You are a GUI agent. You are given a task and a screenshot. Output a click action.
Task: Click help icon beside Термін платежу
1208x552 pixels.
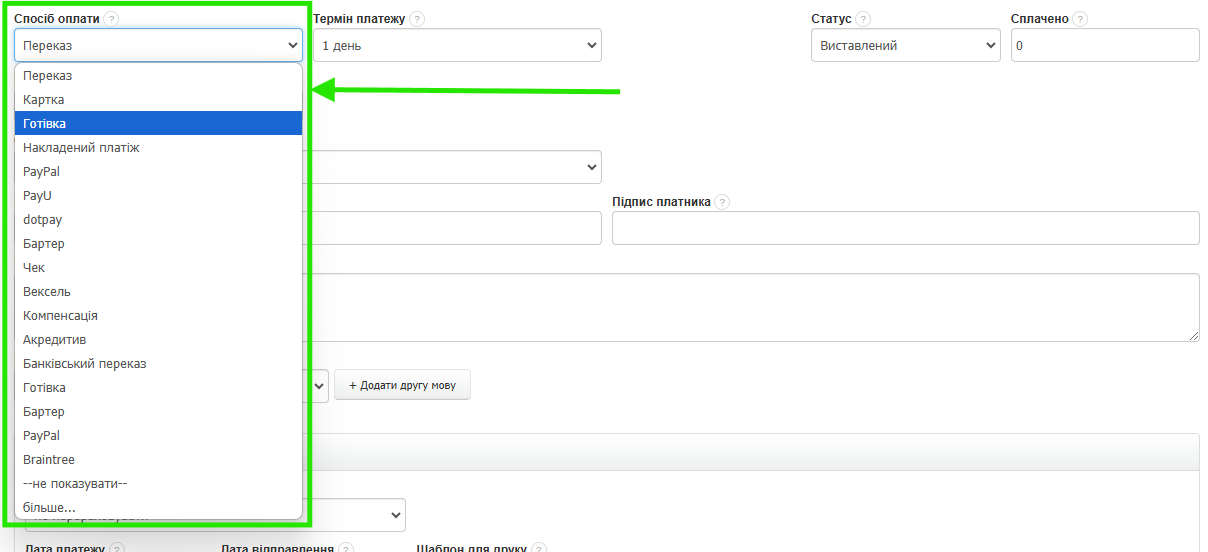coord(417,19)
